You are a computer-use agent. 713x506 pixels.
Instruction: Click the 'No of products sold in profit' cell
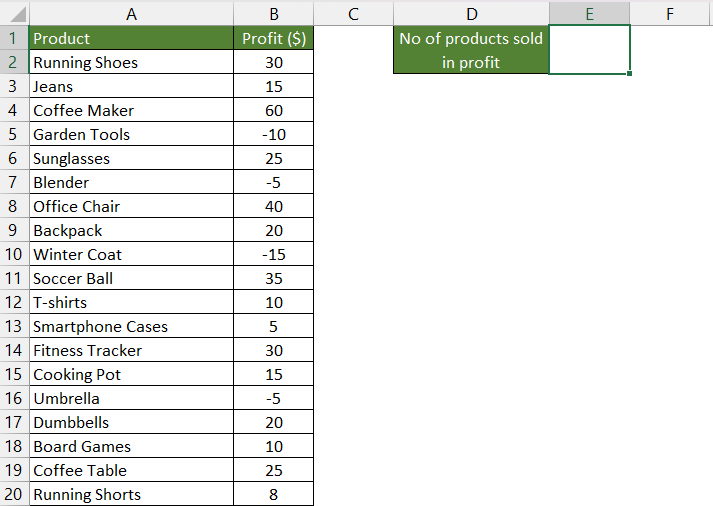pyautogui.click(x=471, y=50)
